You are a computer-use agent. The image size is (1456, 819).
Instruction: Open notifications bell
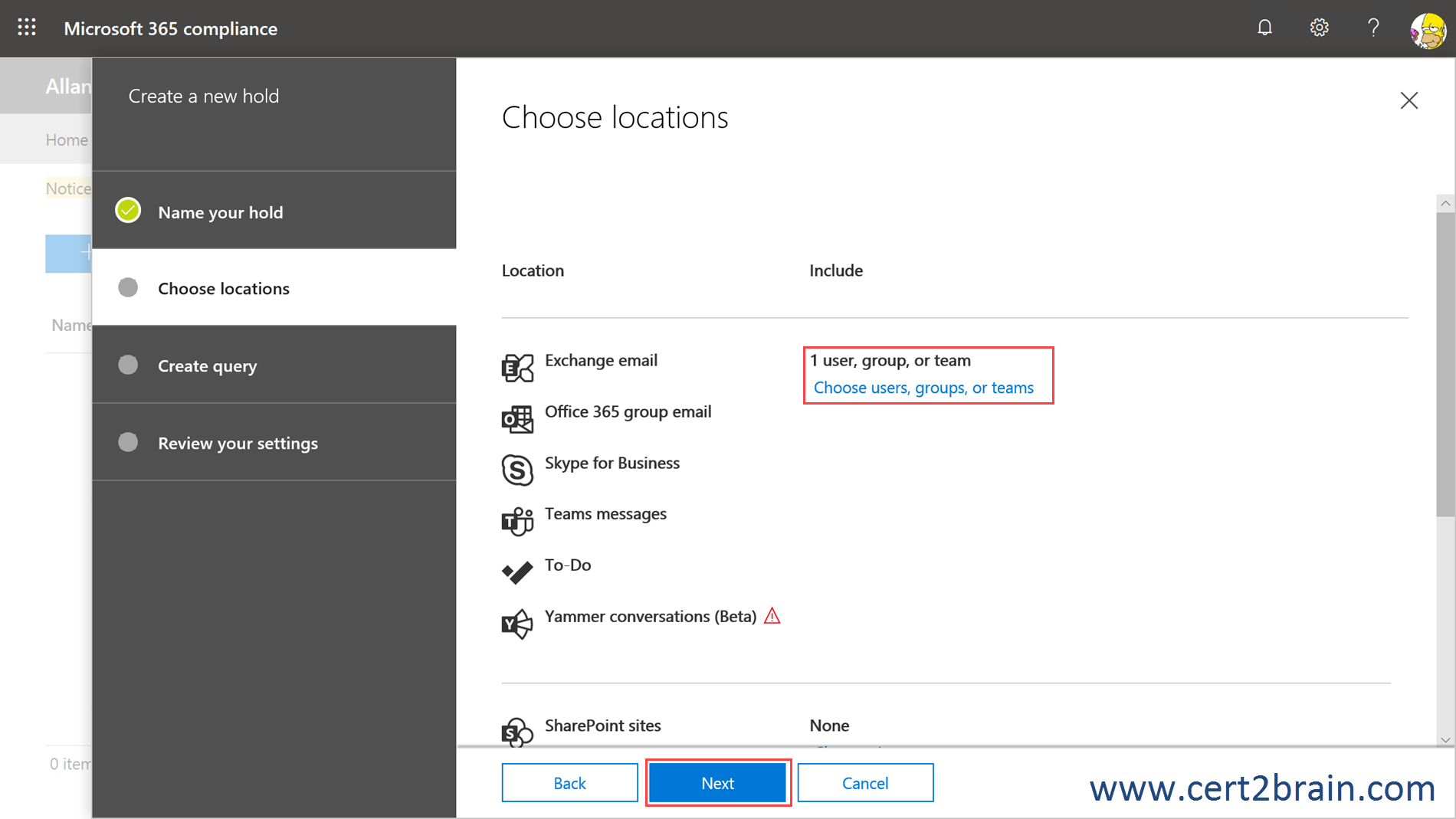pyautogui.click(x=1264, y=28)
